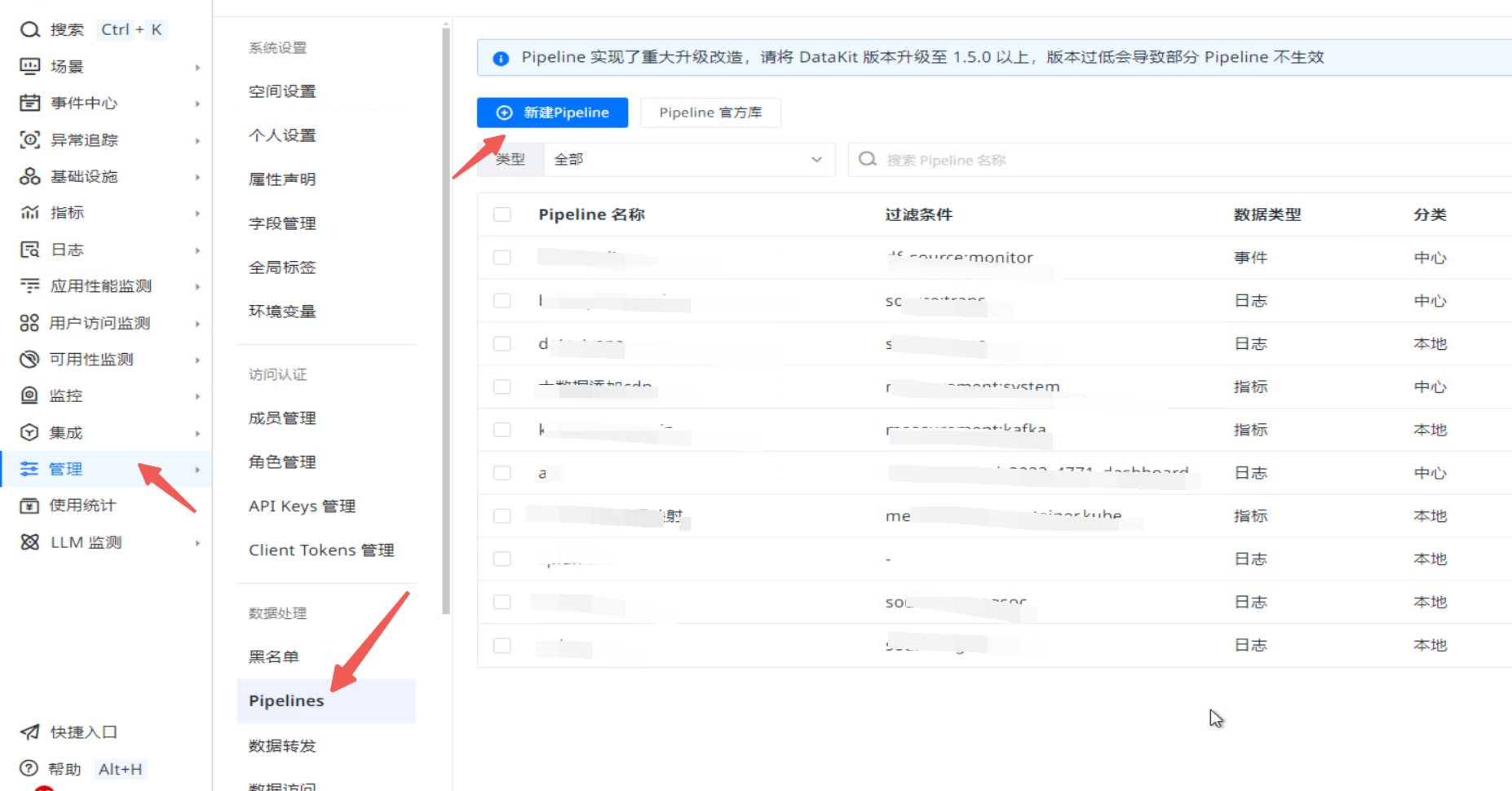The image size is (1512, 791).
Task: Open the 事件中心 event center icon
Action: coord(30,104)
